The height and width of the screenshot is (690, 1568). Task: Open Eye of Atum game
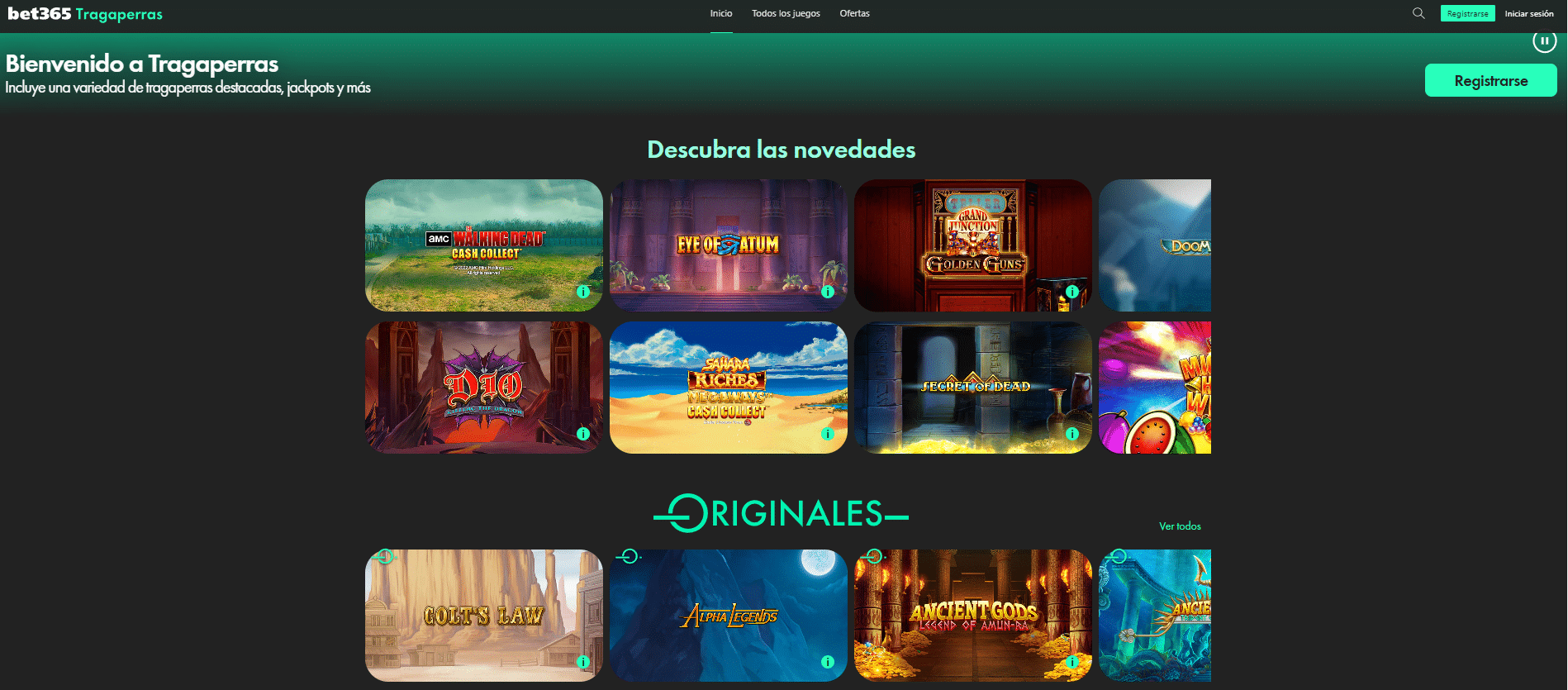[729, 245]
